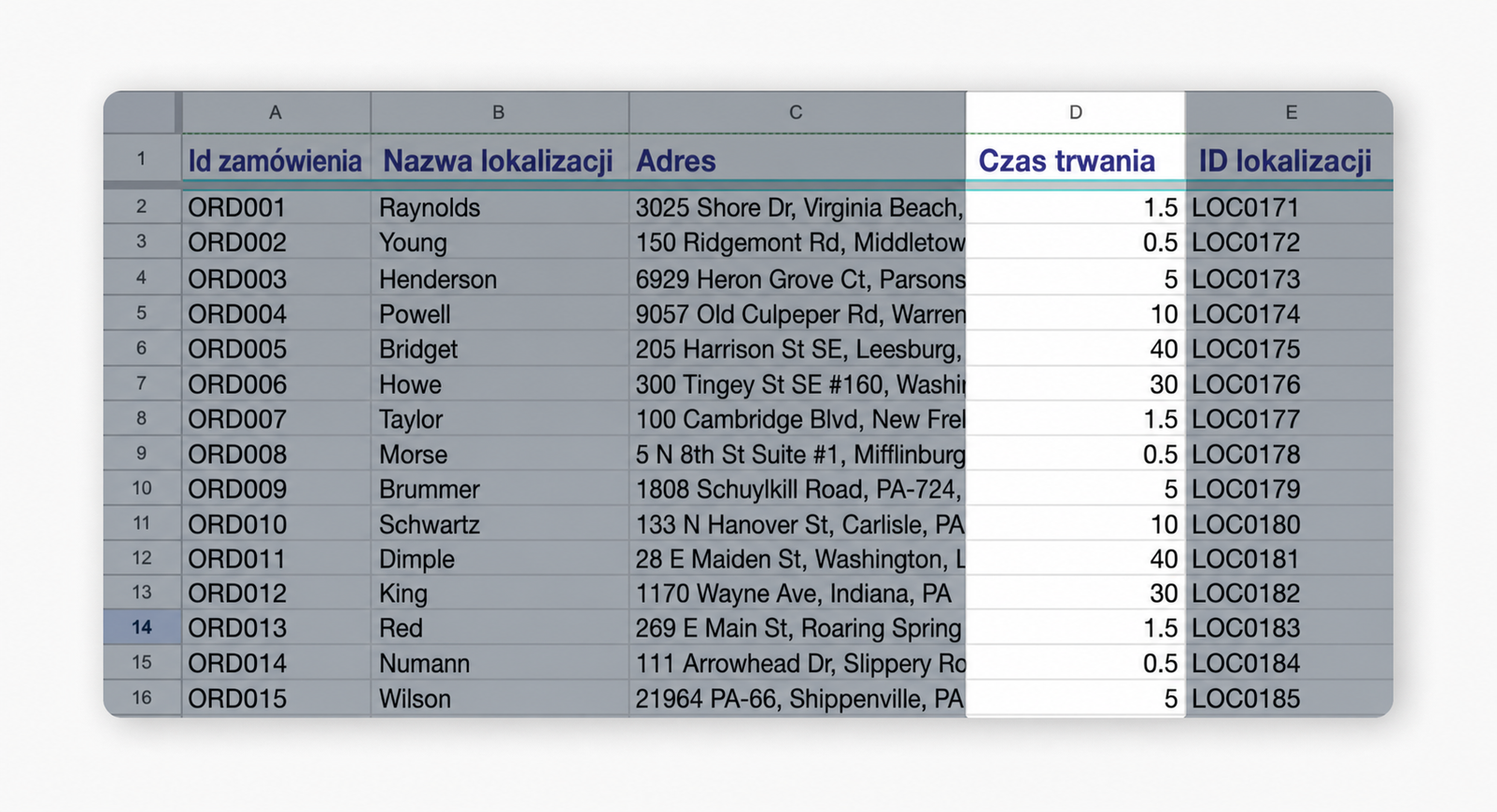This screenshot has width=1497, height=812.
Task: Select cell ORD011
Action: point(275,558)
